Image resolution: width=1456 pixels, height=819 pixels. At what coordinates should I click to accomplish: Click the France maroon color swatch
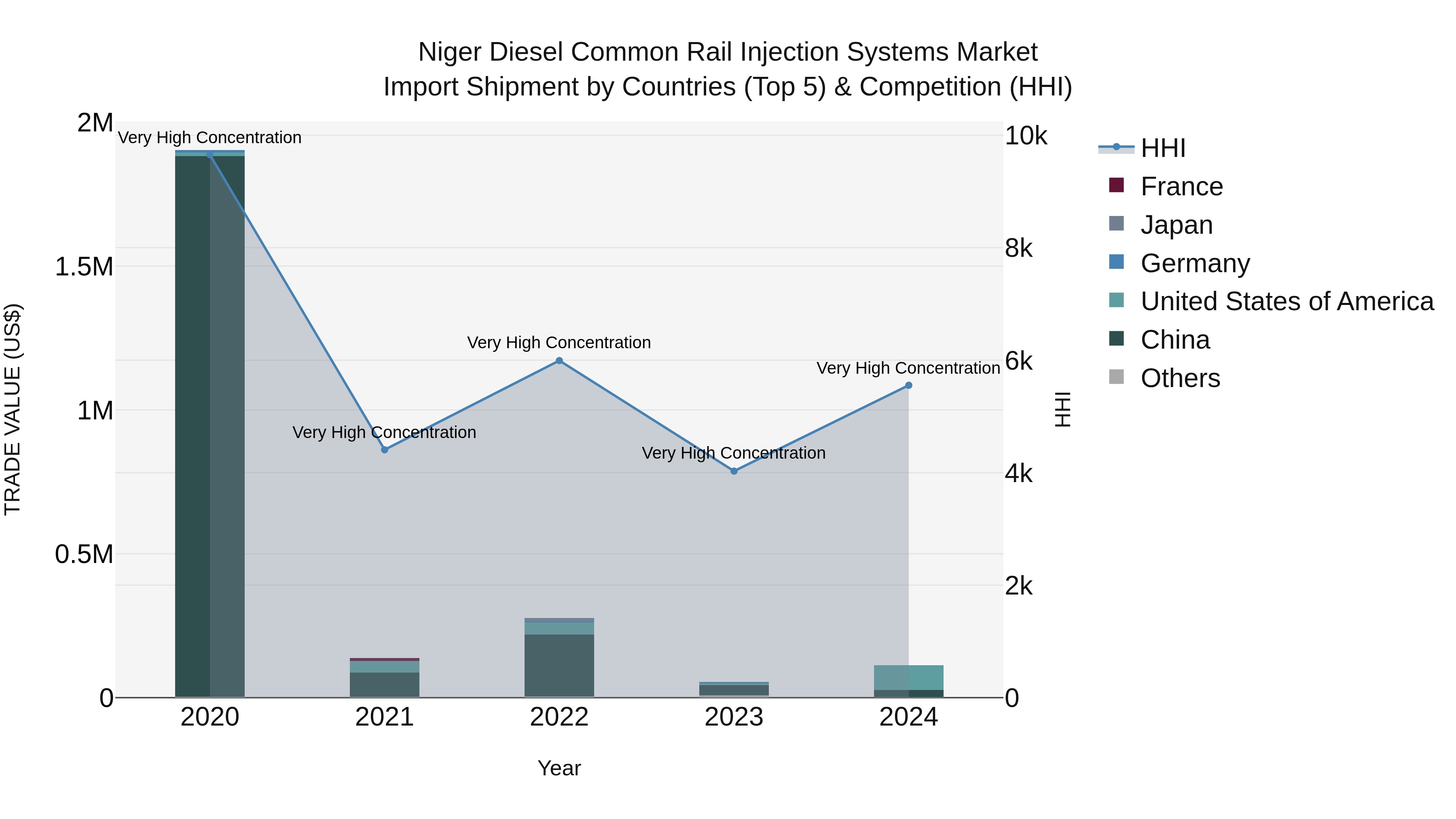(x=1116, y=185)
